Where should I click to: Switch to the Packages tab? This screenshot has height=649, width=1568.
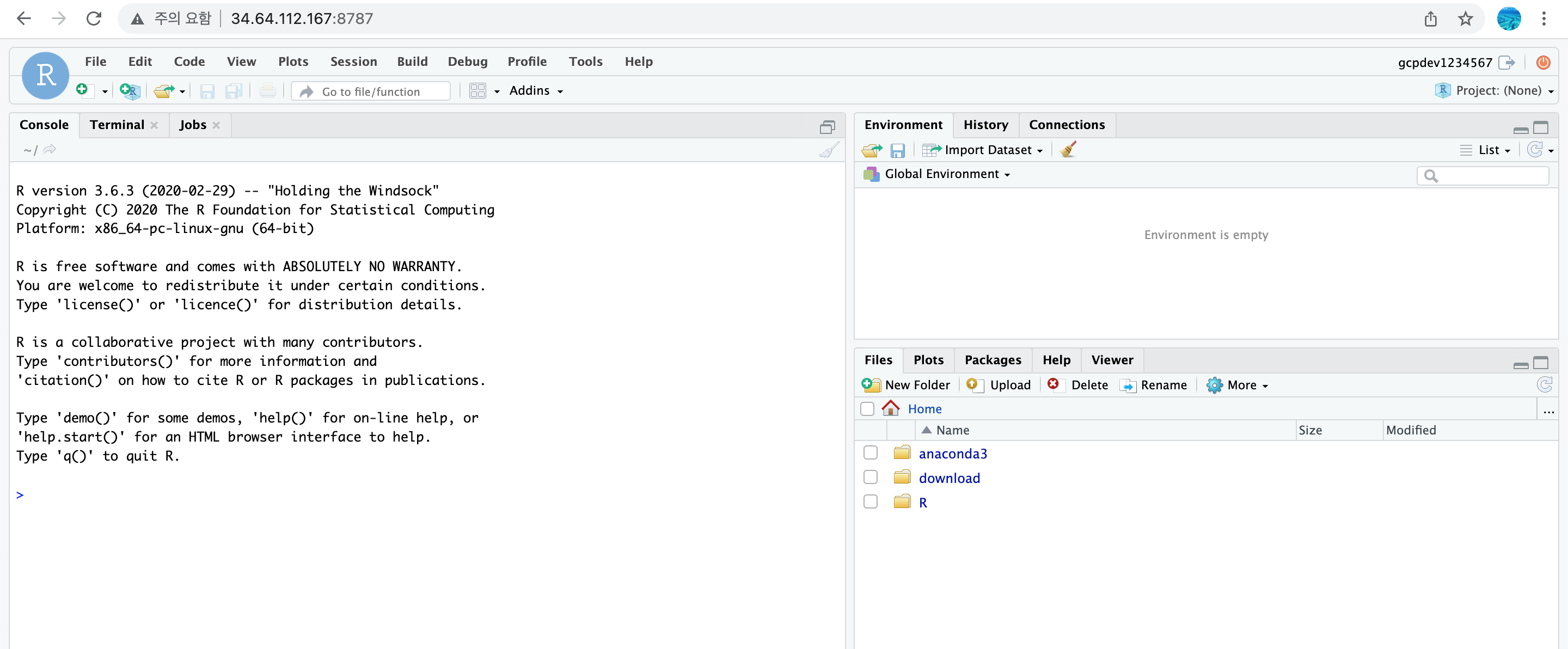point(992,360)
